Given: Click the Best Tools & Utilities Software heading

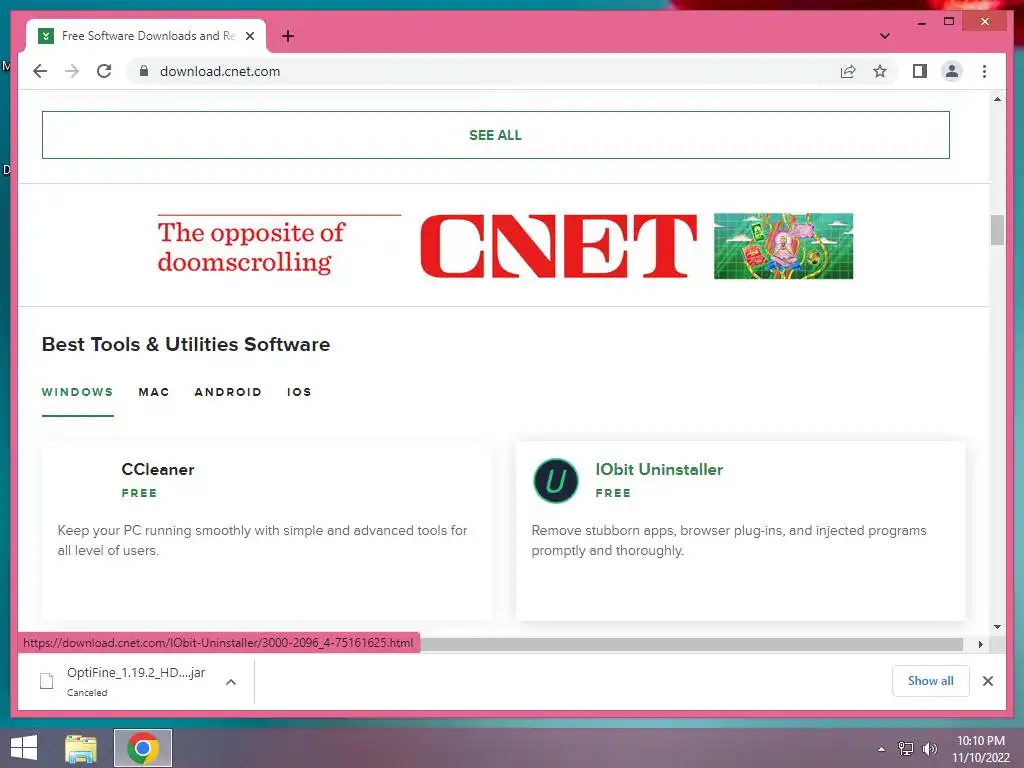Looking at the screenshot, I should coord(186,344).
